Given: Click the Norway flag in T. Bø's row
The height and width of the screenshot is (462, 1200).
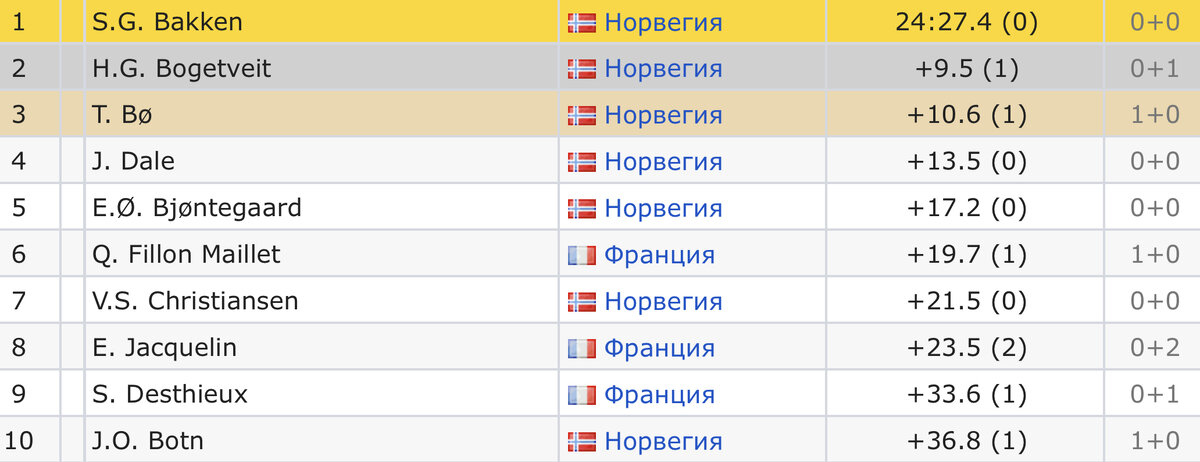Looking at the screenshot, I should [581, 115].
